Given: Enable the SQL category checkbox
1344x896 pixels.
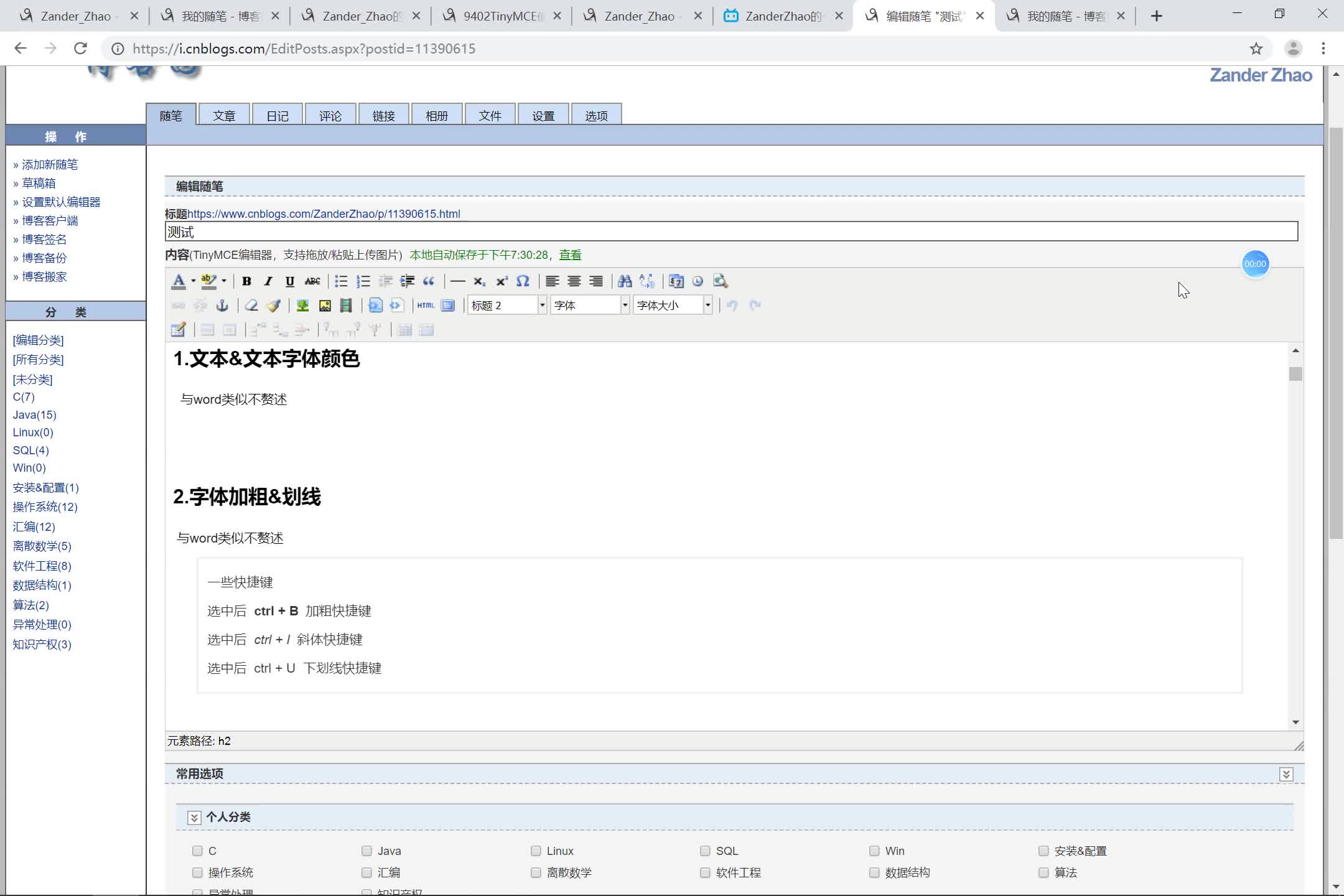Looking at the screenshot, I should 705,851.
